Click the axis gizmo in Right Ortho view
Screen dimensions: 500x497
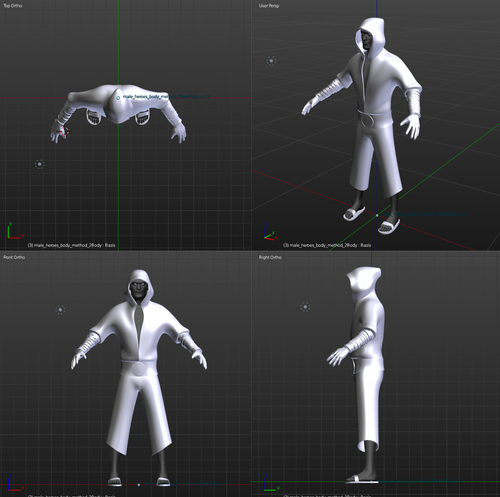coord(271,483)
